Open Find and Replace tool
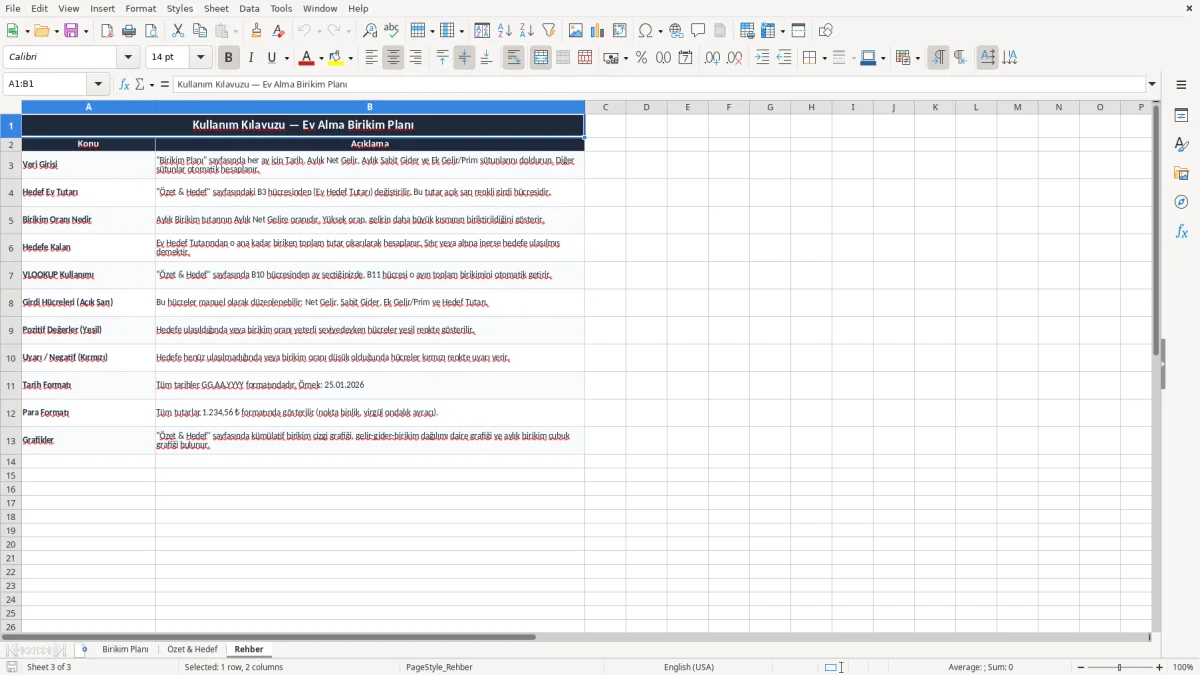The height and width of the screenshot is (675, 1200). tap(370, 31)
